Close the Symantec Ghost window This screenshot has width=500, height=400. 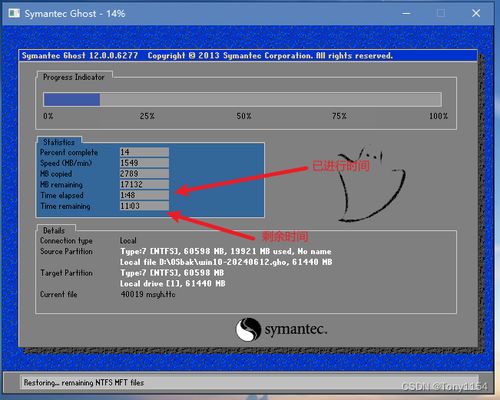tap(476, 13)
